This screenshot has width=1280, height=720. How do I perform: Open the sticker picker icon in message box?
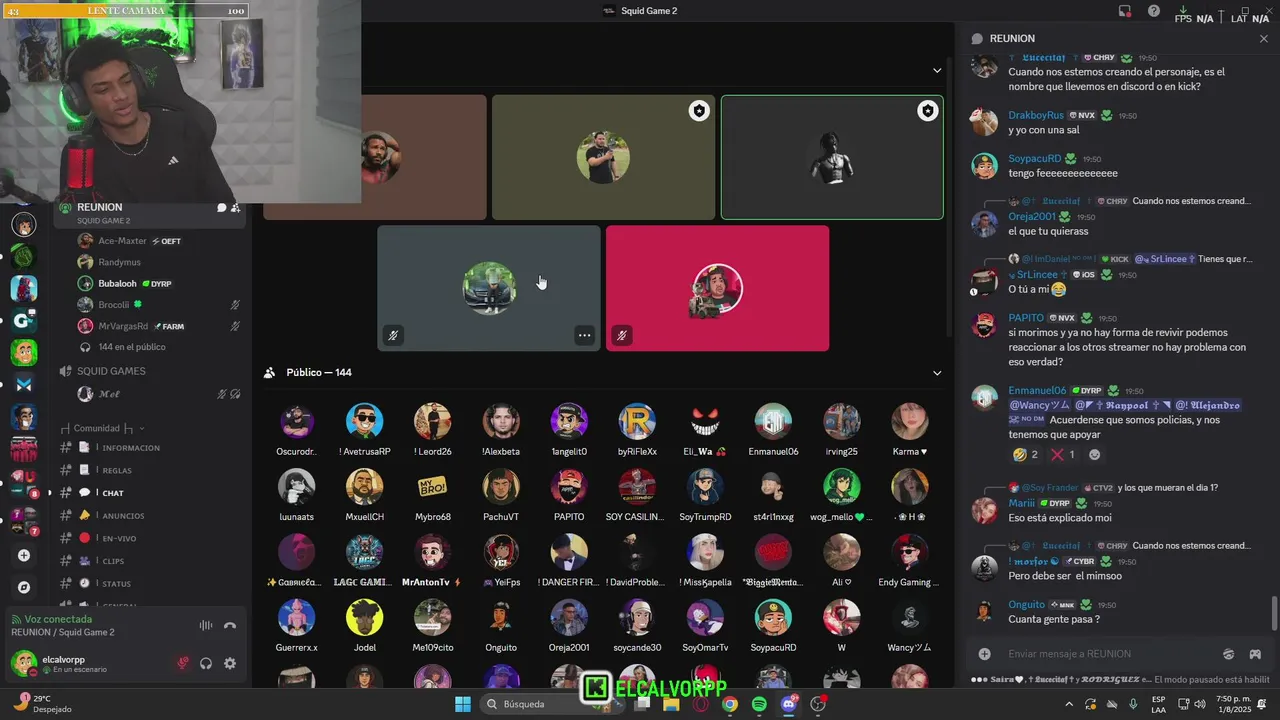coord(1229,654)
